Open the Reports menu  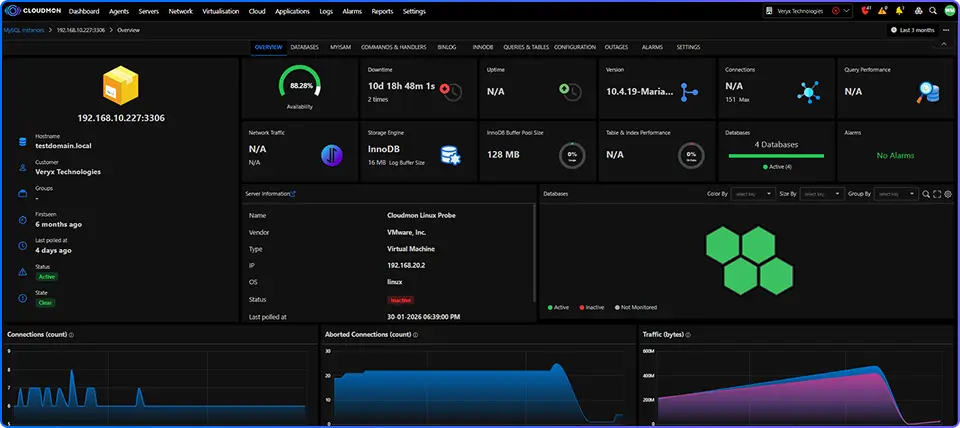pyautogui.click(x=382, y=11)
